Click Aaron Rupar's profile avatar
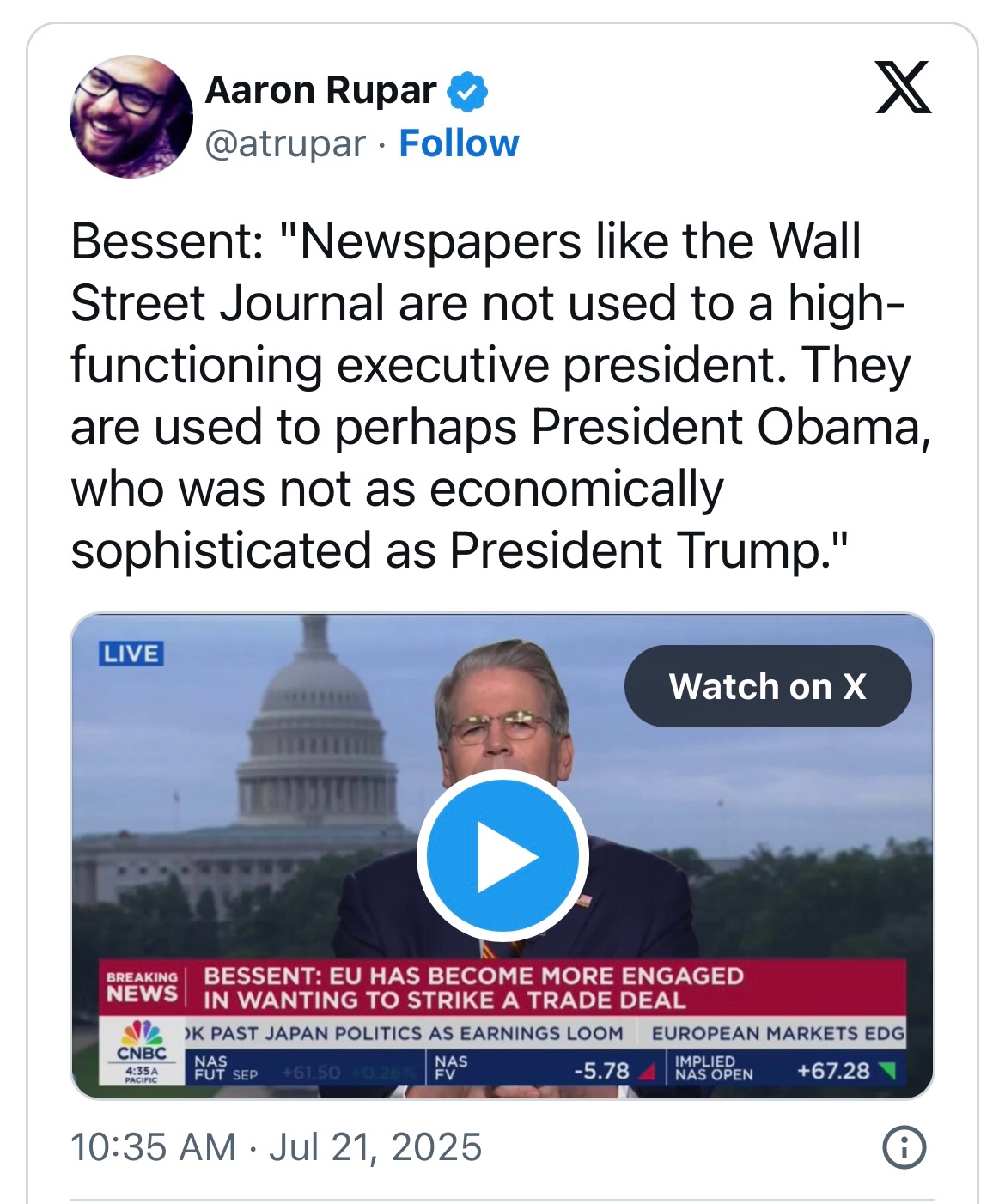The image size is (1005, 1204). pyautogui.click(x=131, y=117)
